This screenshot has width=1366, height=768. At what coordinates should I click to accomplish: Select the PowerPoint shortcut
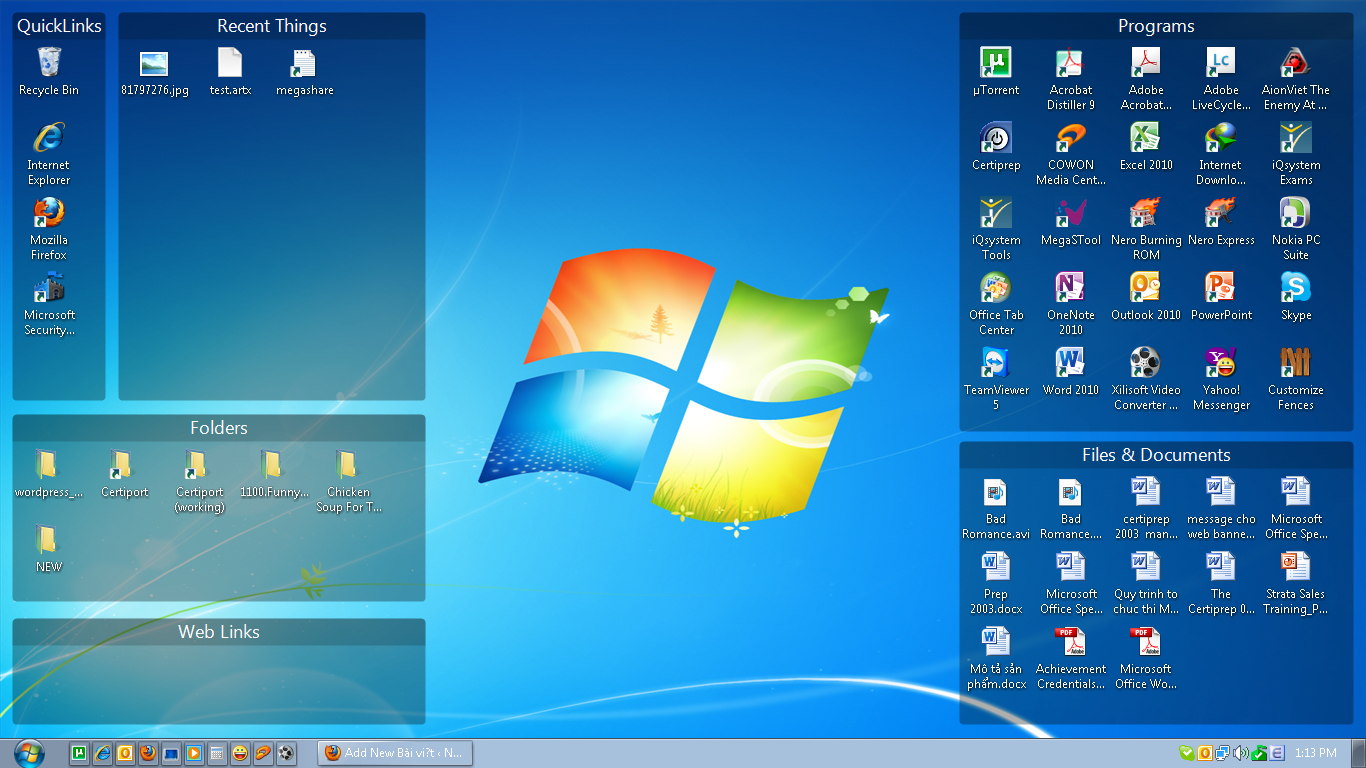[x=1221, y=296]
